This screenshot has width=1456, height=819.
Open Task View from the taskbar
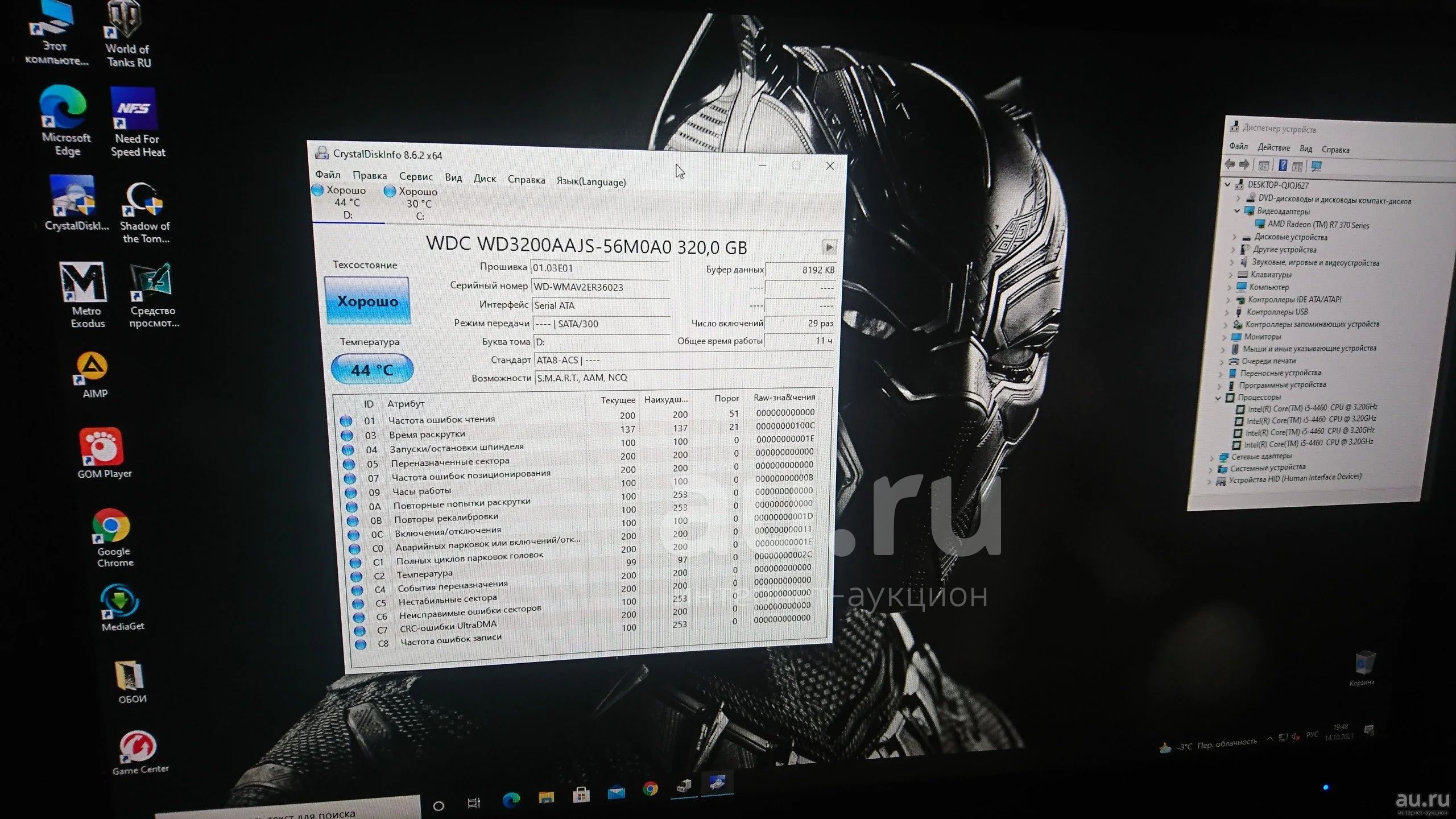pyautogui.click(x=474, y=803)
